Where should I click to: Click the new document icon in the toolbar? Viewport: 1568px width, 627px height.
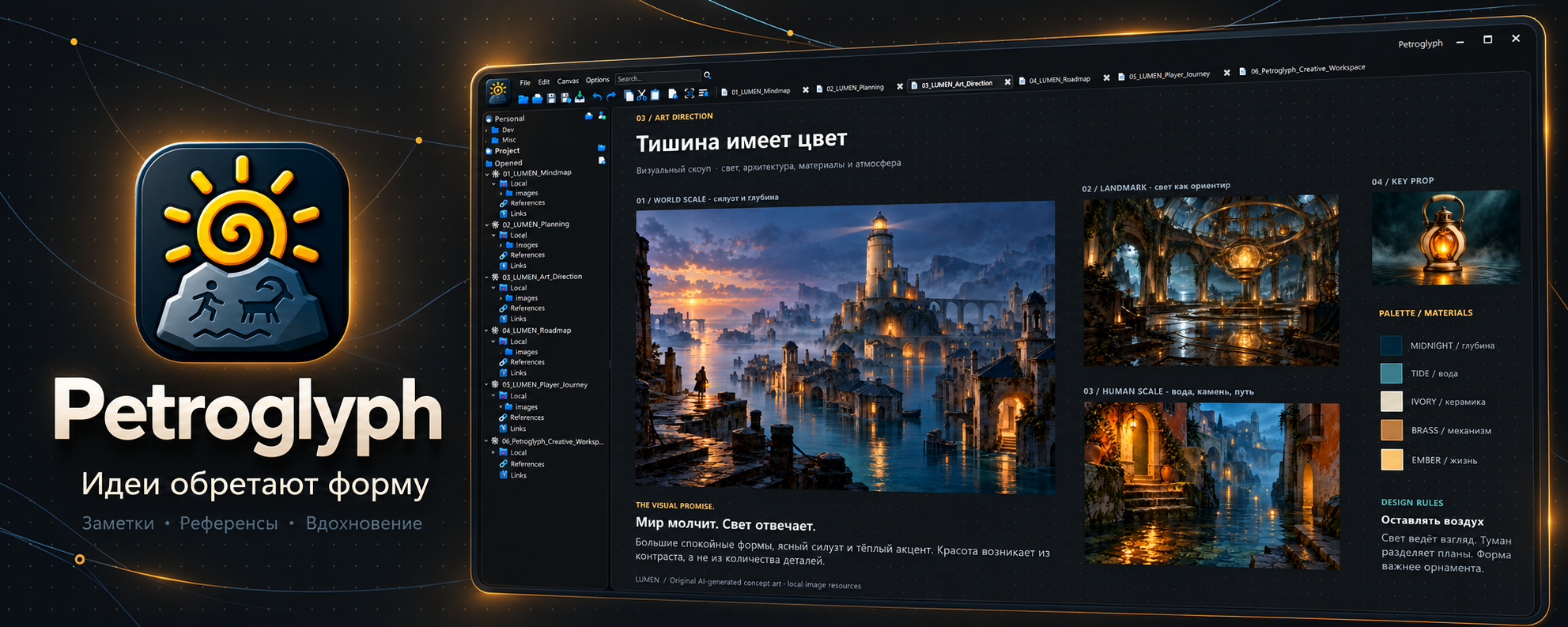pyautogui.click(x=673, y=94)
